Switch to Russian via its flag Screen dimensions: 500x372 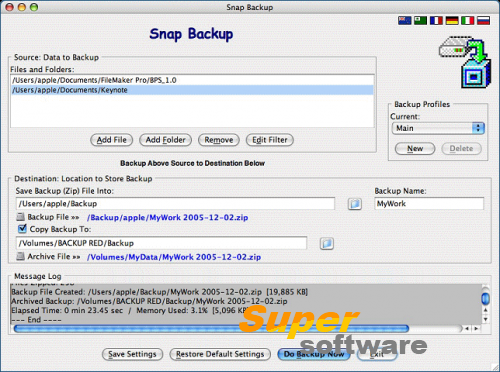point(483,21)
